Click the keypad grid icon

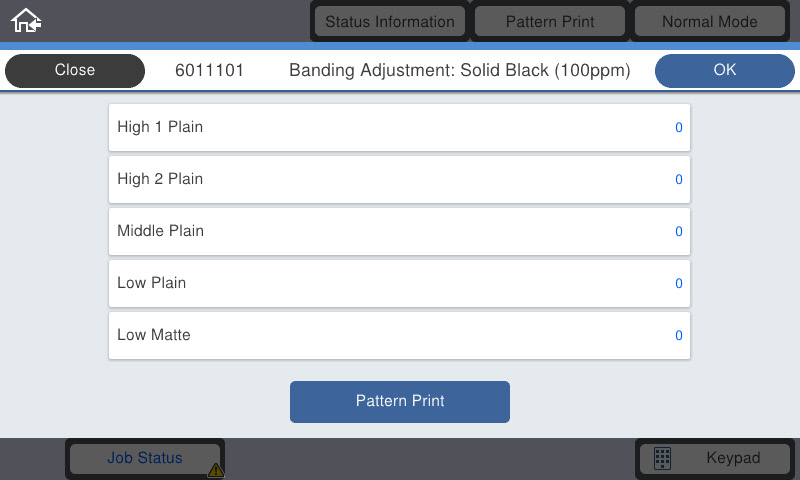(662, 458)
